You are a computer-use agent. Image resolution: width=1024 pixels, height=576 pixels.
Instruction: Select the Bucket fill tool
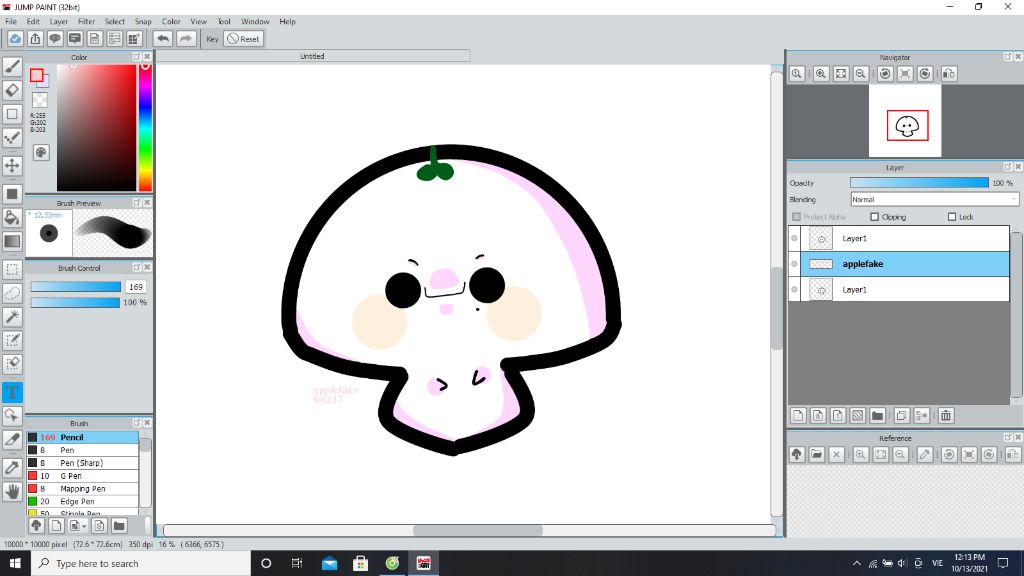[12, 217]
